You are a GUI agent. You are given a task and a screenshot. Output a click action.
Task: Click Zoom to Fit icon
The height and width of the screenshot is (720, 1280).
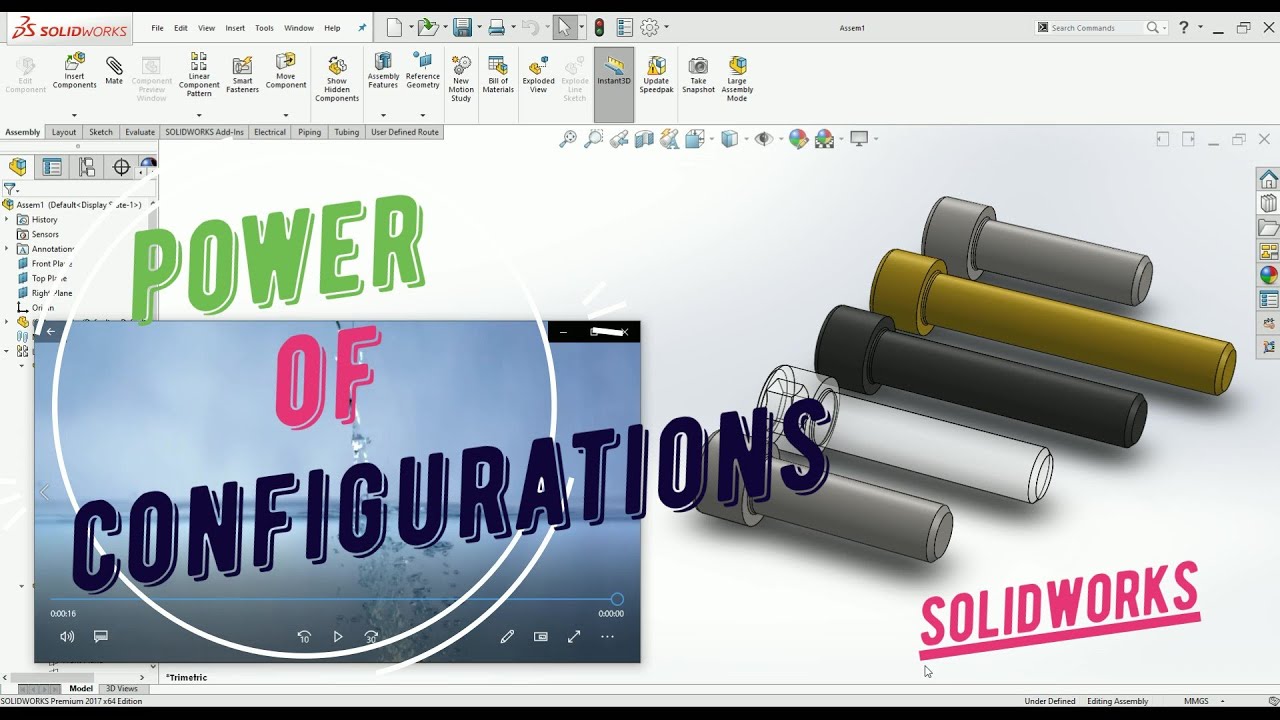pos(568,139)
